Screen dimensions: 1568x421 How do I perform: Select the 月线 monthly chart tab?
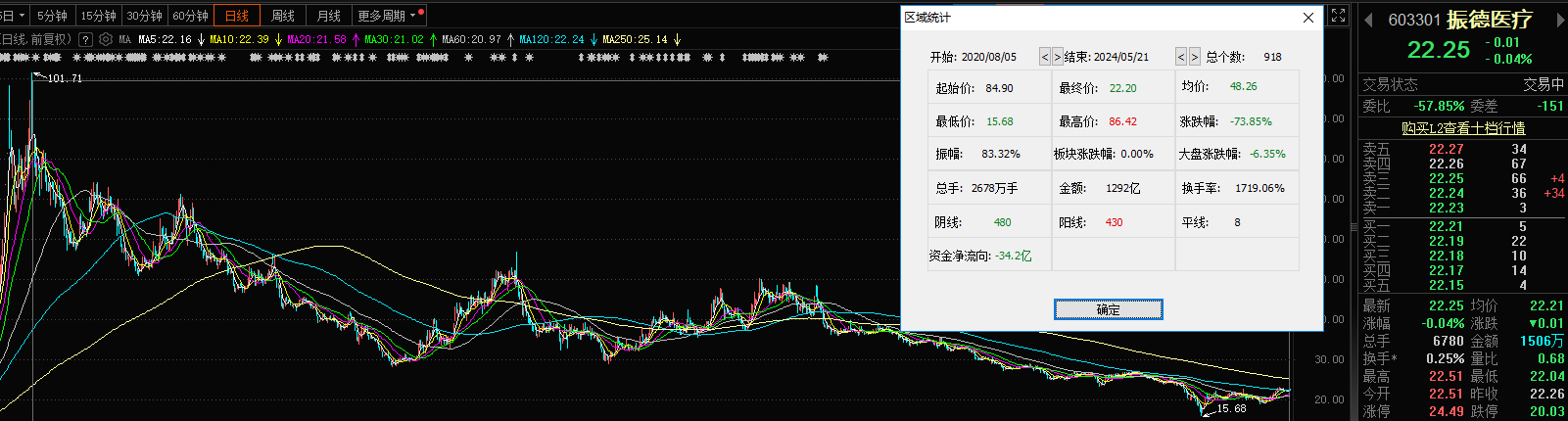coord(328,16)
